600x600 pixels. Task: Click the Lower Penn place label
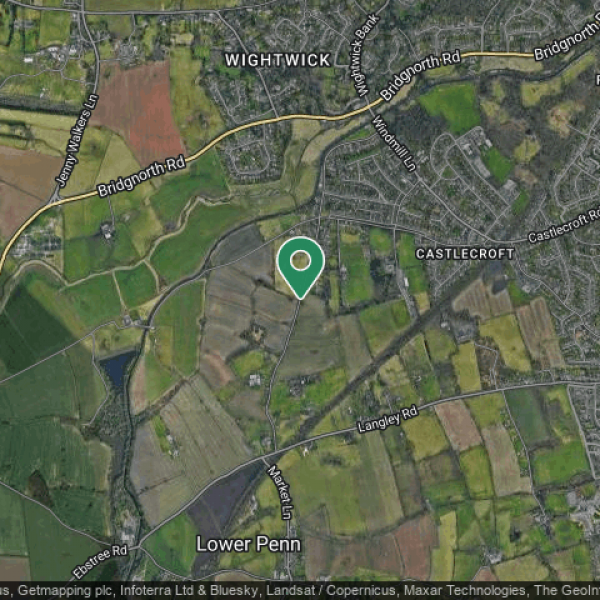pos(248,544)
